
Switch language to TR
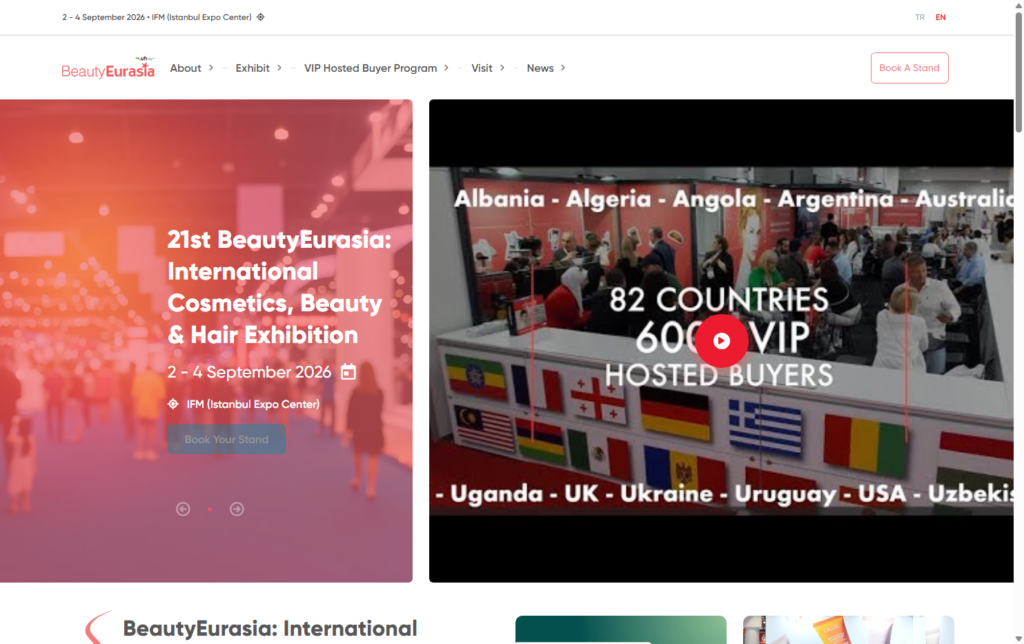point(919,17)
